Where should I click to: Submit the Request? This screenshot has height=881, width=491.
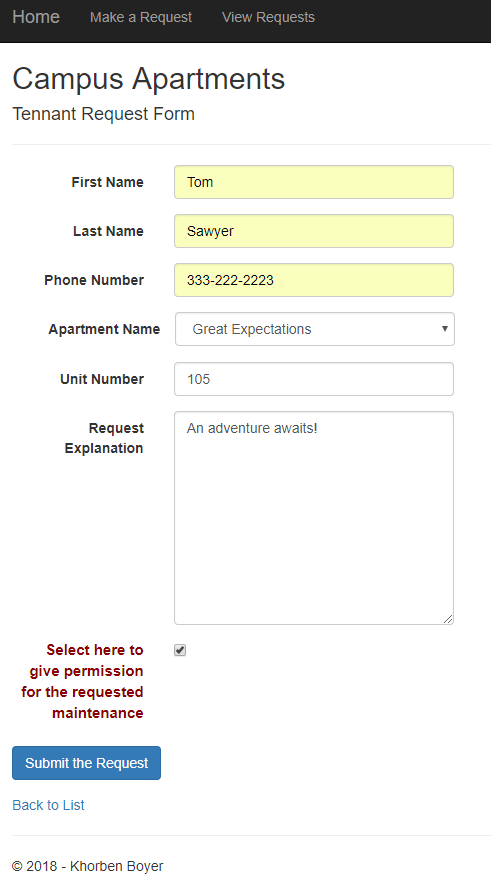(x=87, y=763)
